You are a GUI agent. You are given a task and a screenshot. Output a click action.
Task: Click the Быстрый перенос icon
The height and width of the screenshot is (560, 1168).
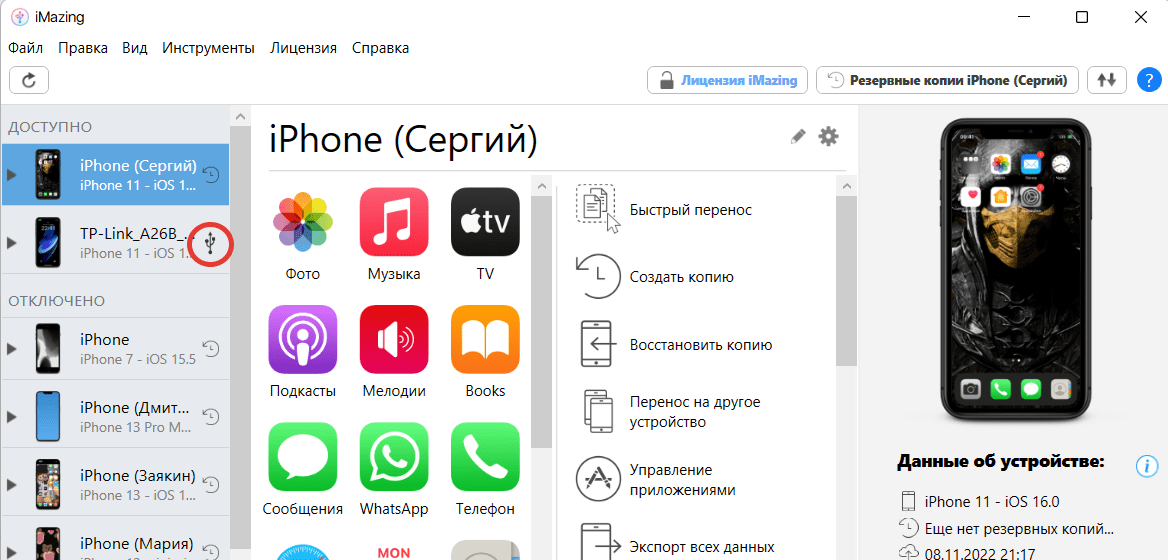coord(597,209)
